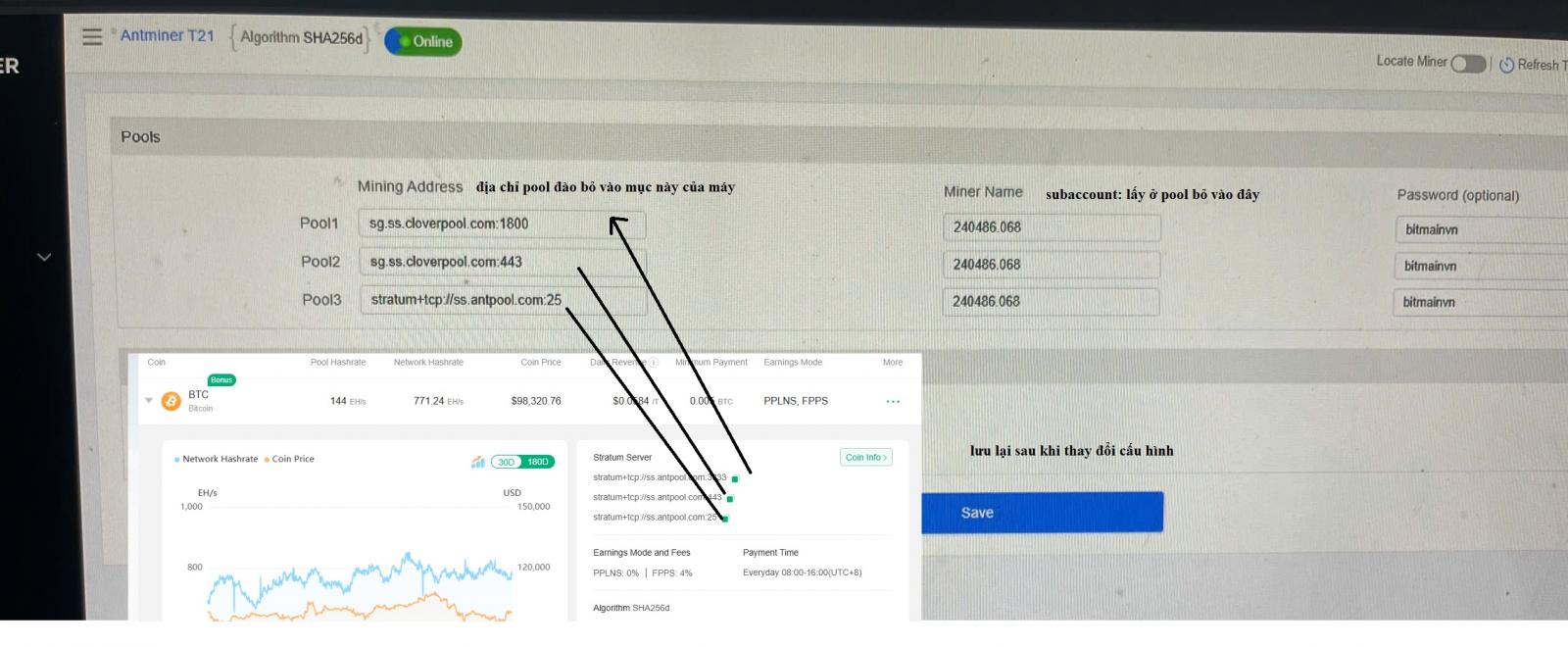The height and width of the screenshot is (647, 1568).
Task: Click the green Bonus badge
Action: (221, 380)
